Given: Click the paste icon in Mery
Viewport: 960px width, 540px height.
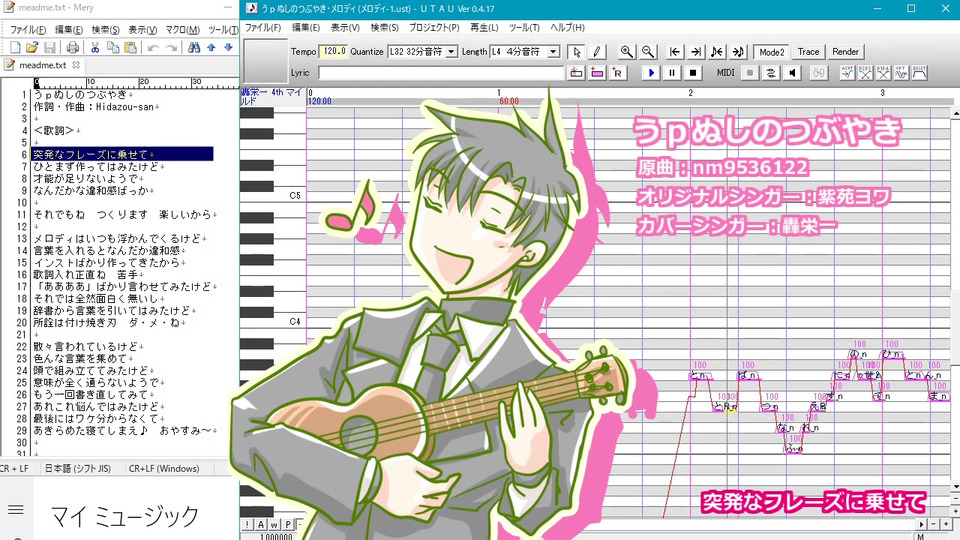Looking at the screenshot, I should point(130,47).
